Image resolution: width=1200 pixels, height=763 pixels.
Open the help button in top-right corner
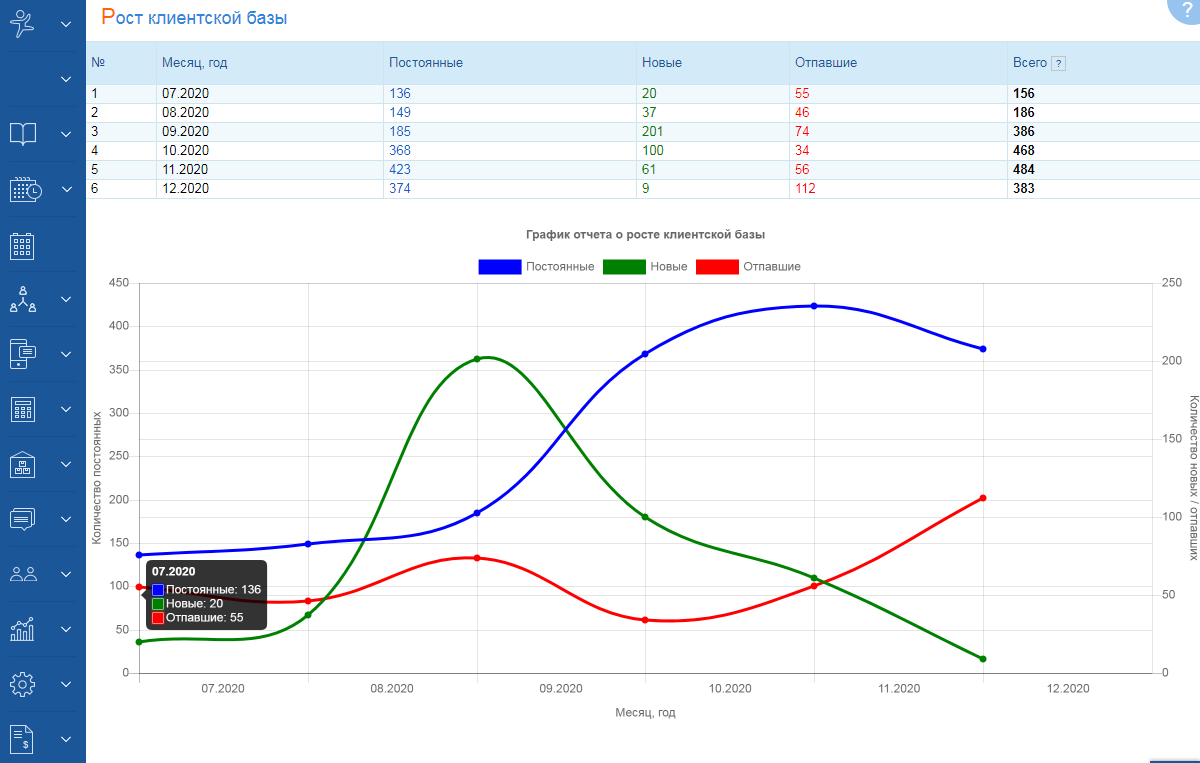[x=1186, y=8]
